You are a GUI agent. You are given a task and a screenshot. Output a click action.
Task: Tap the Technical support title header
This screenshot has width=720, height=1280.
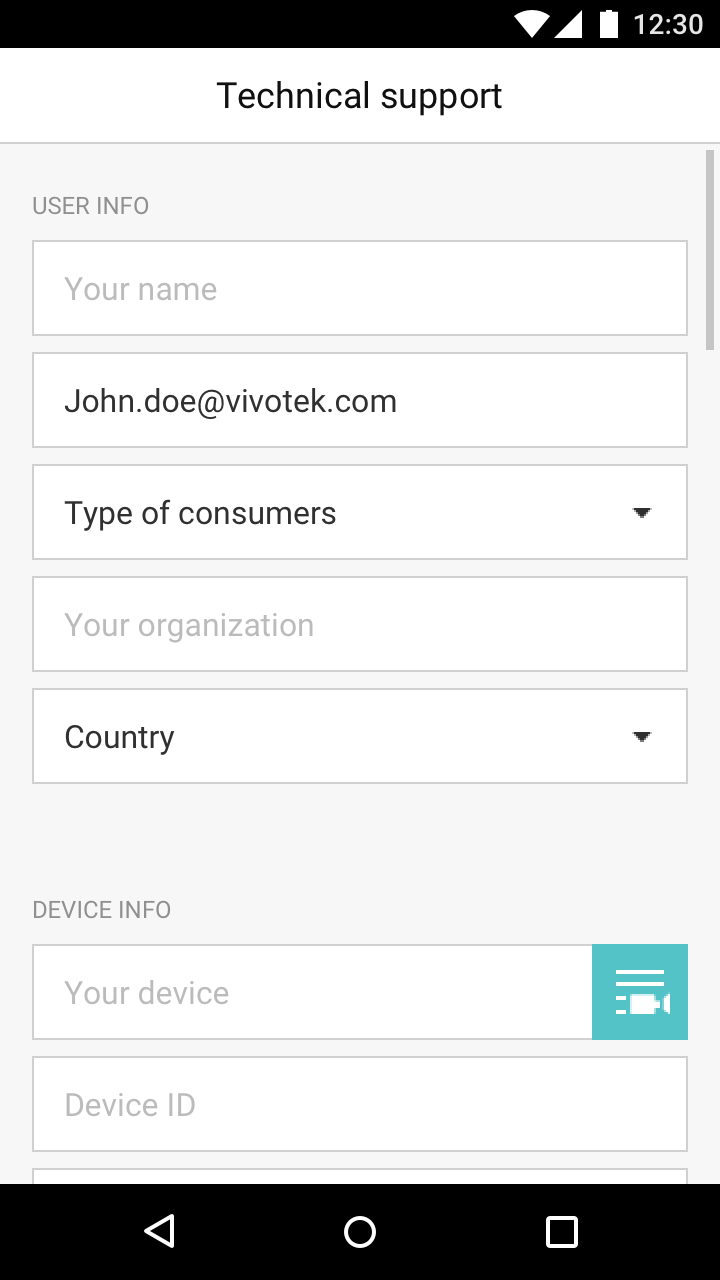360,96
